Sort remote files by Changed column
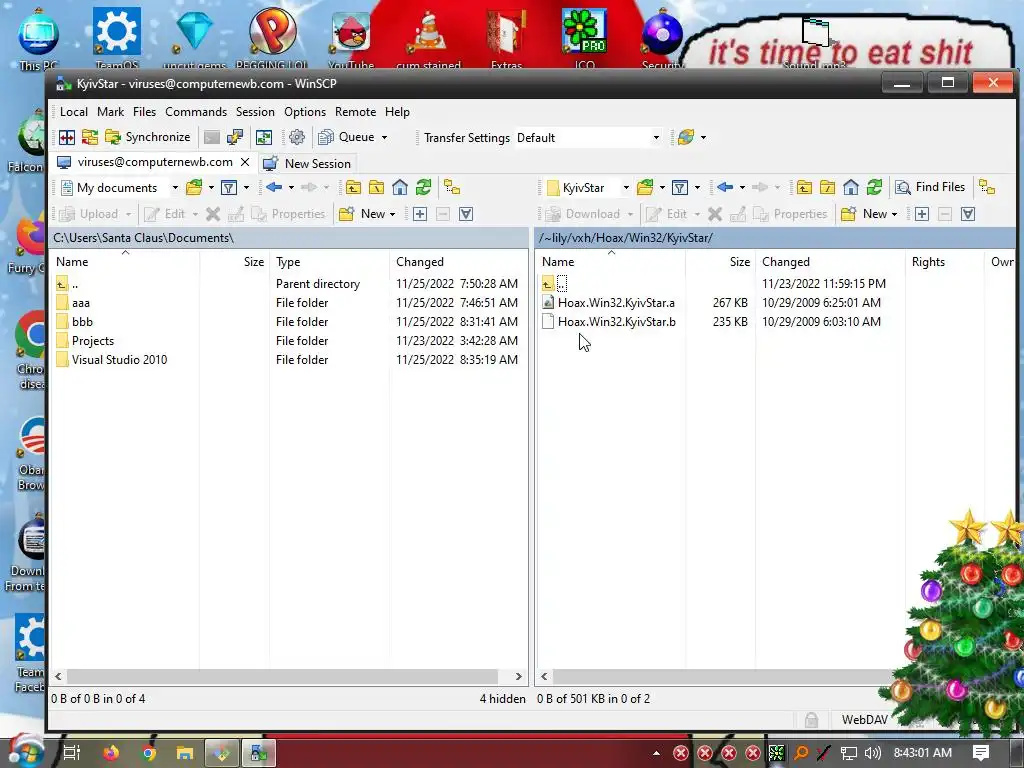Viewport: 1024px width, 768px height. tap(830, 262)
